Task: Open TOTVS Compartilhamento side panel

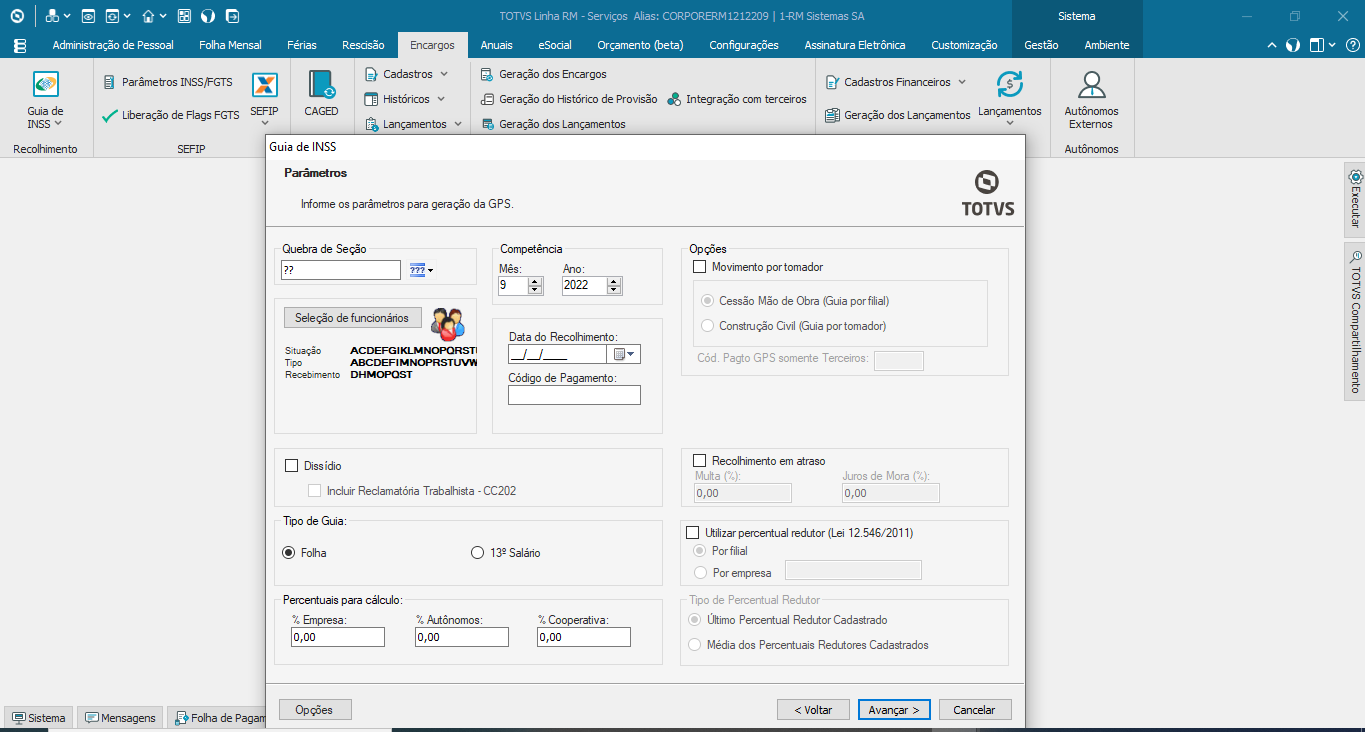Action: coord(1355,321)
